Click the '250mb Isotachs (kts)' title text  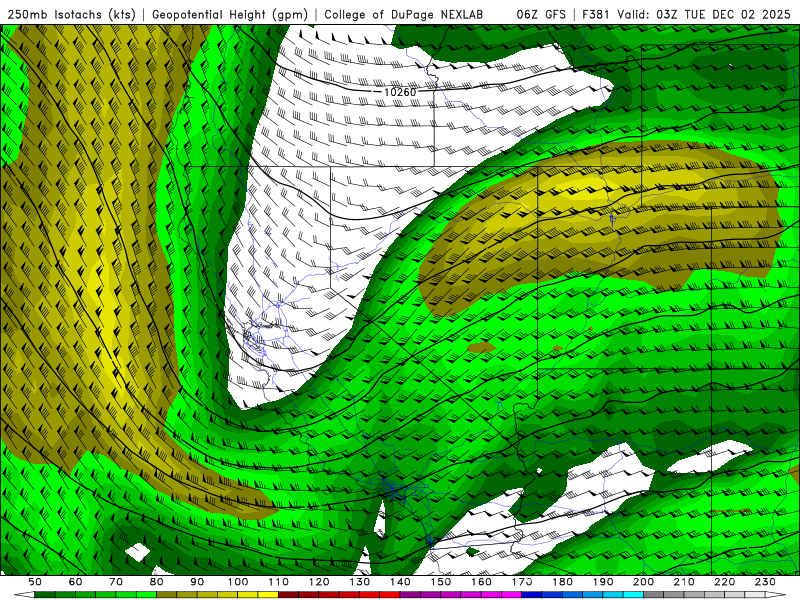(72, 15)
